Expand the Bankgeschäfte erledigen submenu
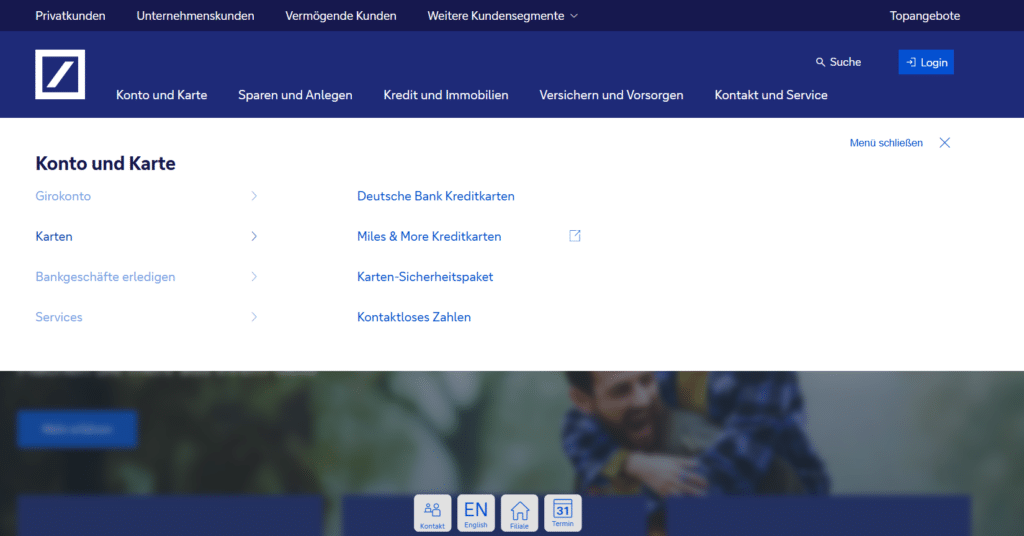 [x=254, y=277]
